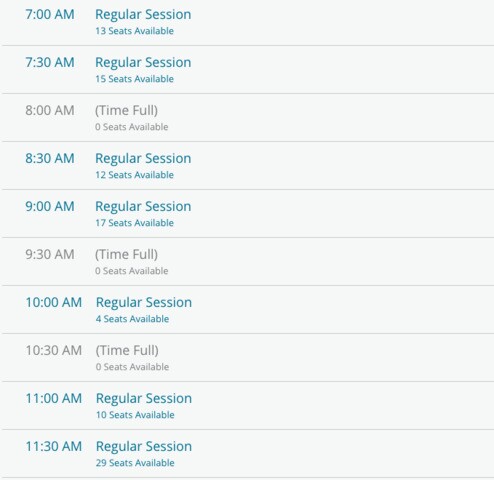Choose the 8:30 AM Regular Session
The width and height of the screenshot is (494, 480).
coord(248,166)
